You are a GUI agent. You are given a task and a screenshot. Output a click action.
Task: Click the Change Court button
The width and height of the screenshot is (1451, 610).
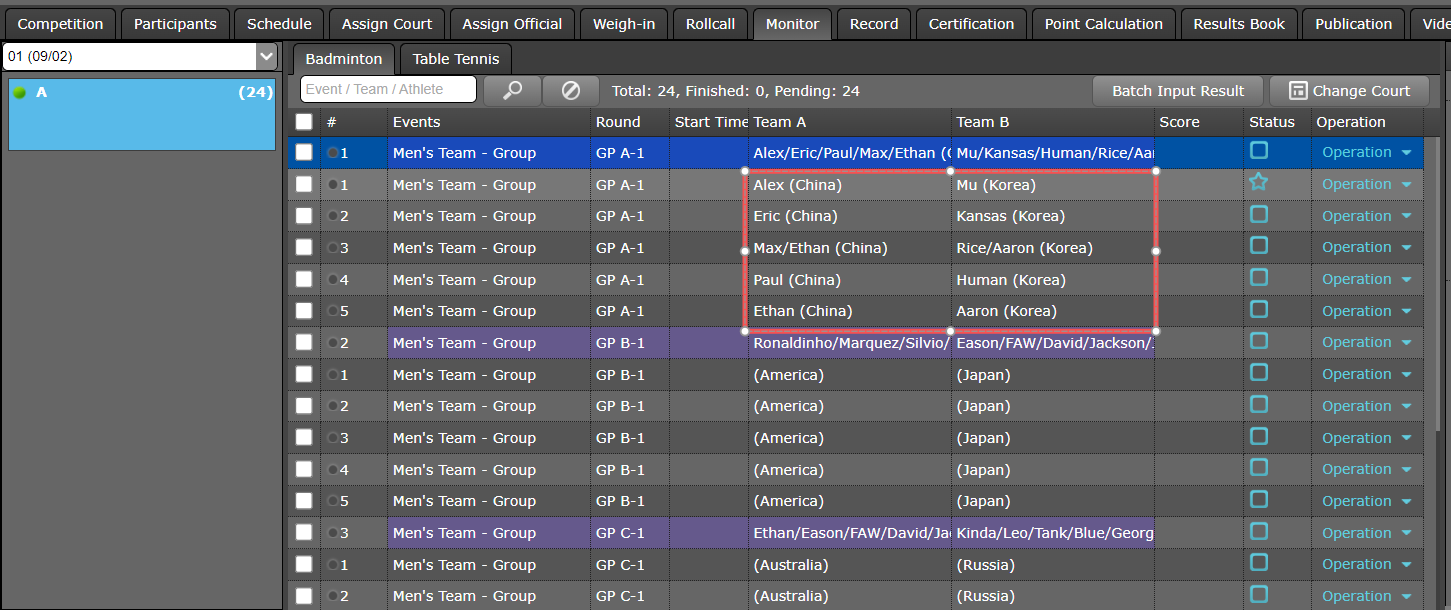1349,91
